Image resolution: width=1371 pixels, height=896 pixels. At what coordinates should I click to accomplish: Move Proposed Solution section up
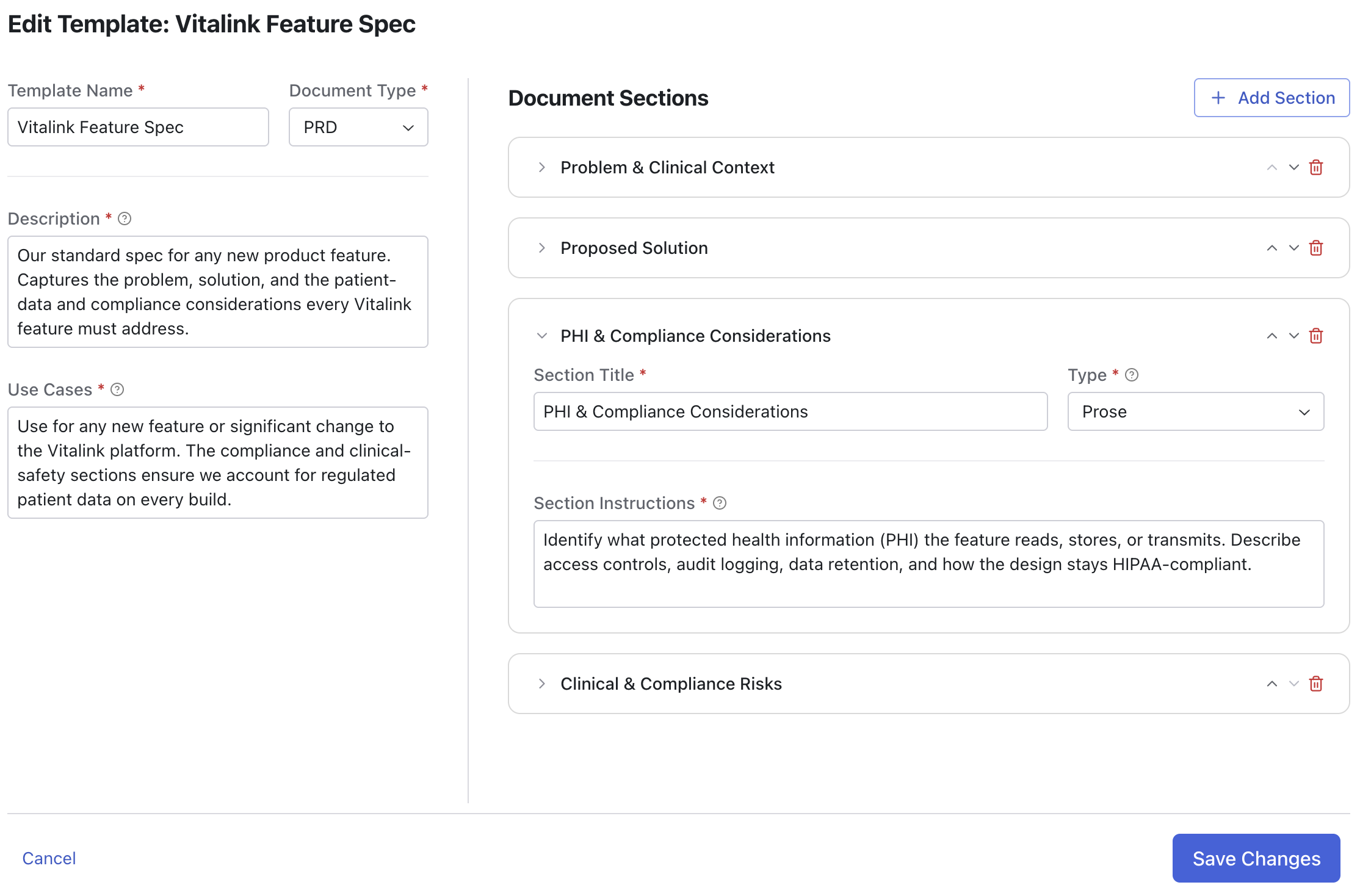1272,248
